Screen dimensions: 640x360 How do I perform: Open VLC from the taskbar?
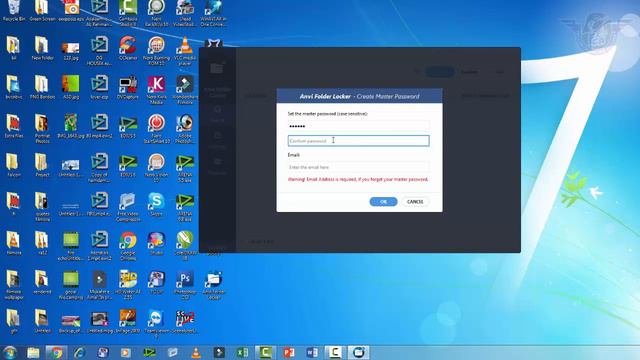click(x=196, y=353)
